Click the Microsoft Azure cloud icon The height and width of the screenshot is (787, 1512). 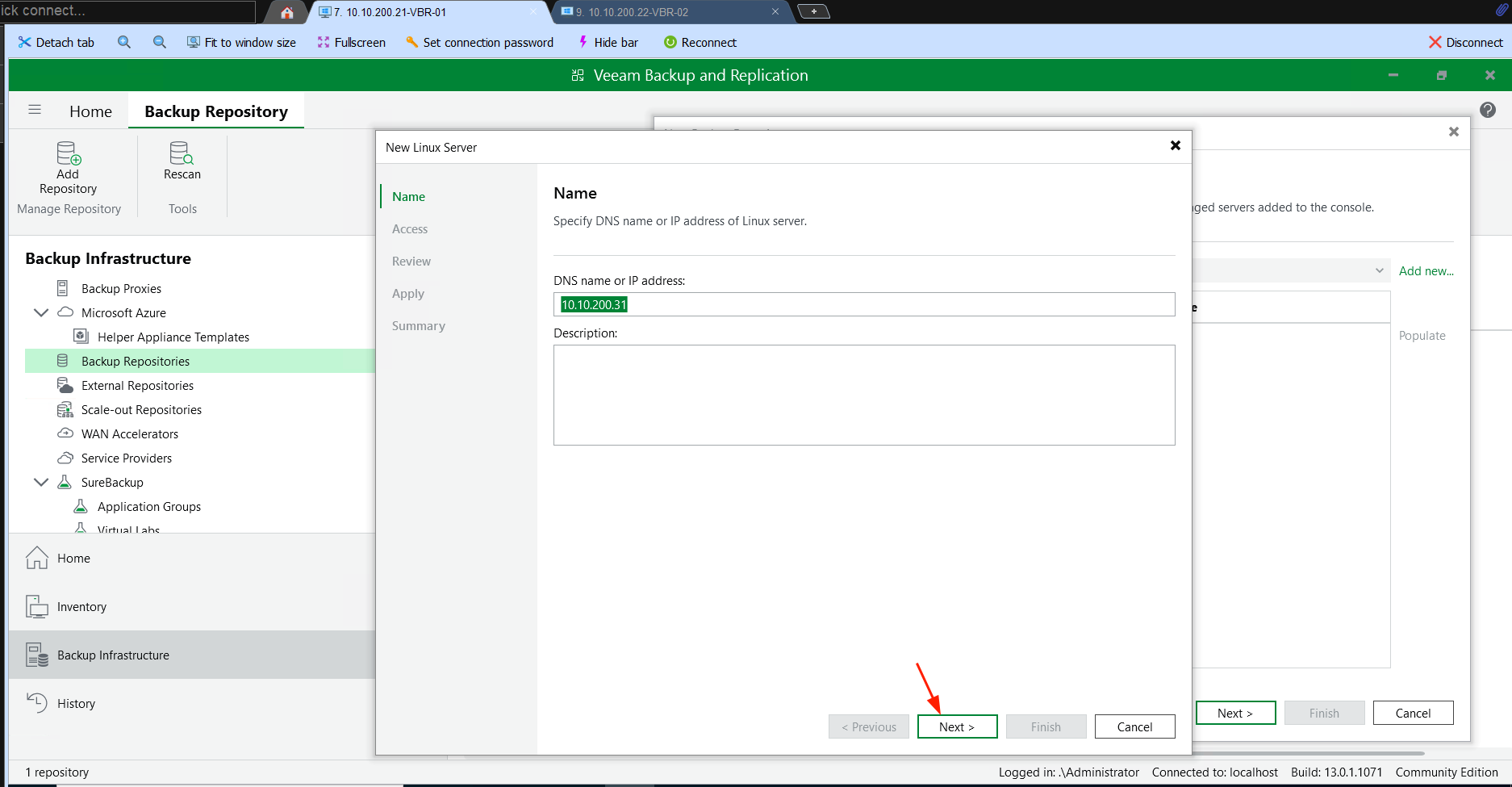tap(65, 312)
